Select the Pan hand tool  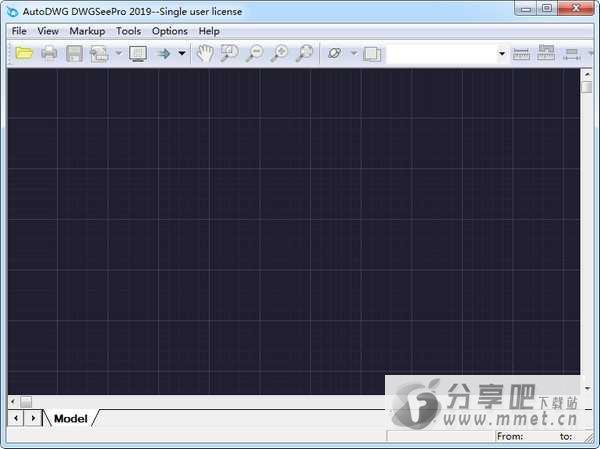(205, 53)
